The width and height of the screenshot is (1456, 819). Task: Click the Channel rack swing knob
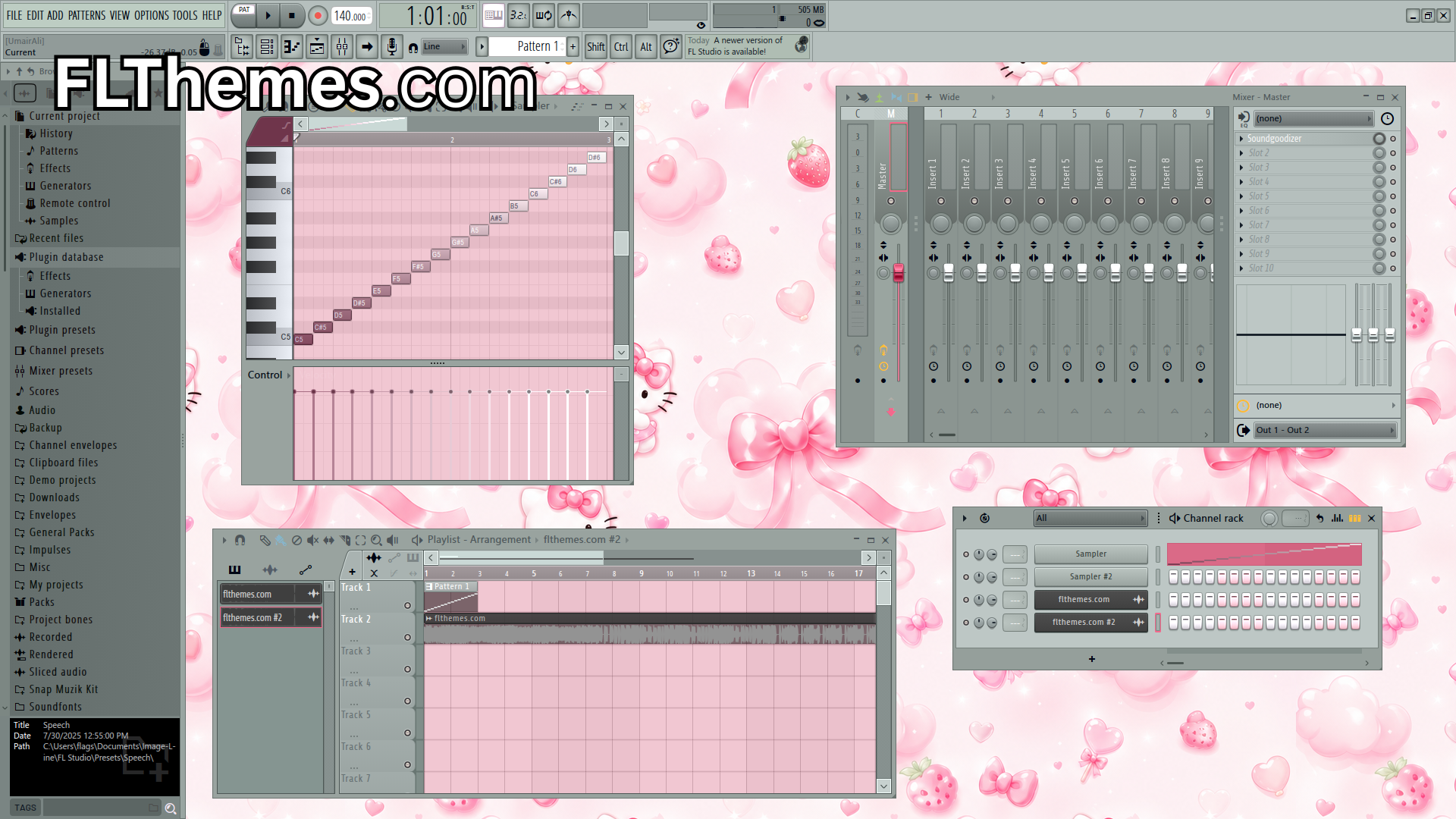pos(1269,518)
